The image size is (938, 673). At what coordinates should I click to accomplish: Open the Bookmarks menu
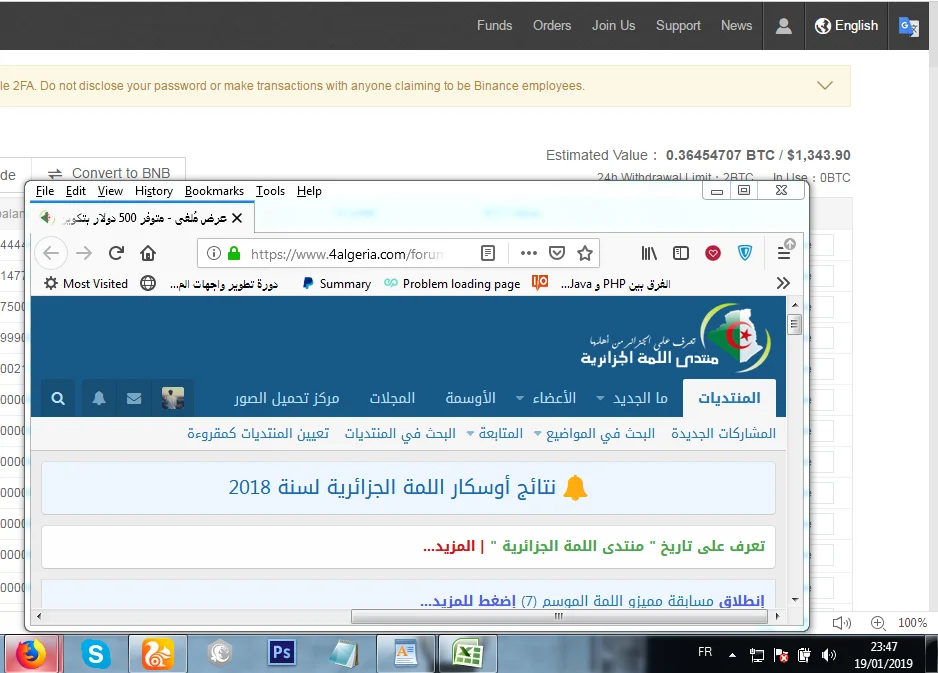(214, 191)
